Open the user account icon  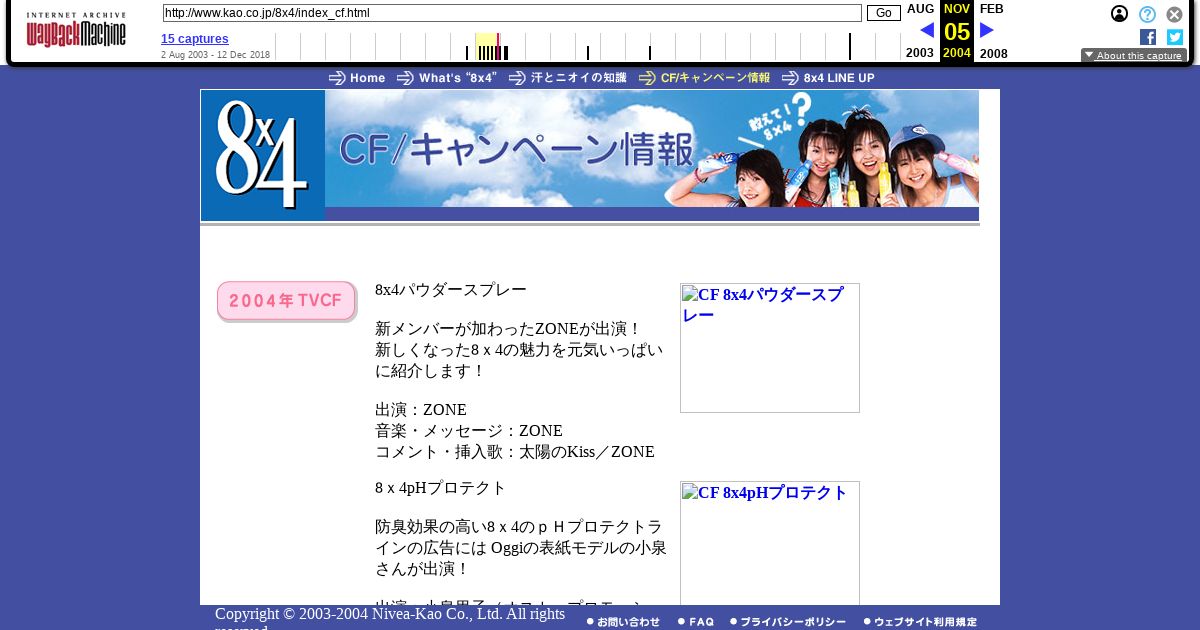point(1120,14)
